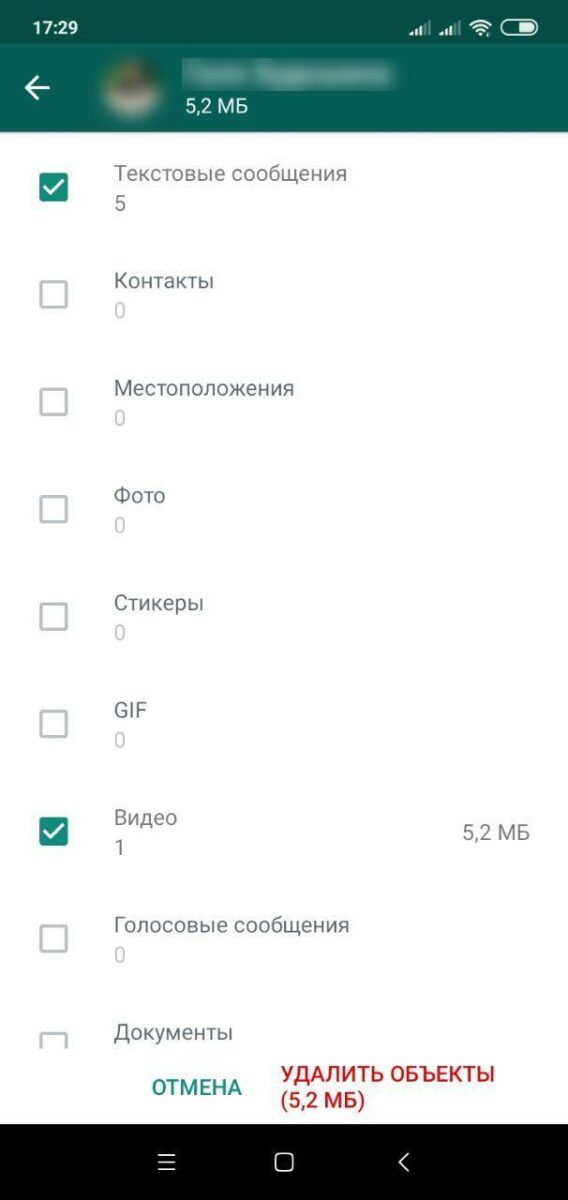Check the Местоположения checkbox
Viewport: 568px width, 1200px height.
[53, 402]
